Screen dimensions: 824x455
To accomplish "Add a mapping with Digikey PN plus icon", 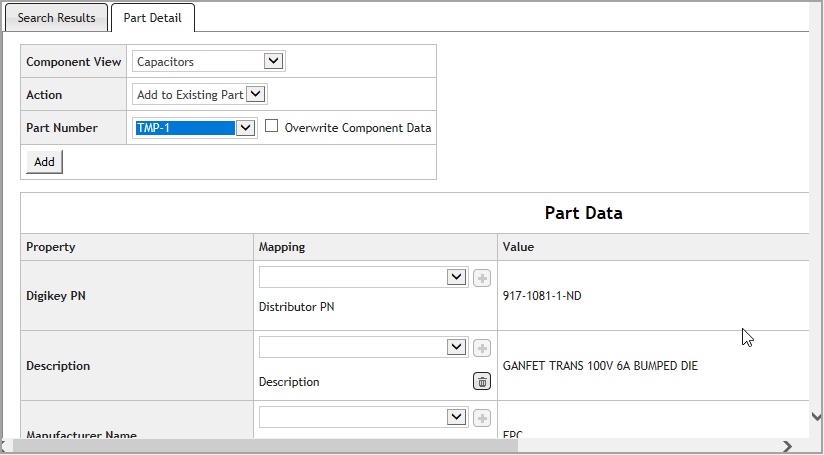I will coord(482,278).
